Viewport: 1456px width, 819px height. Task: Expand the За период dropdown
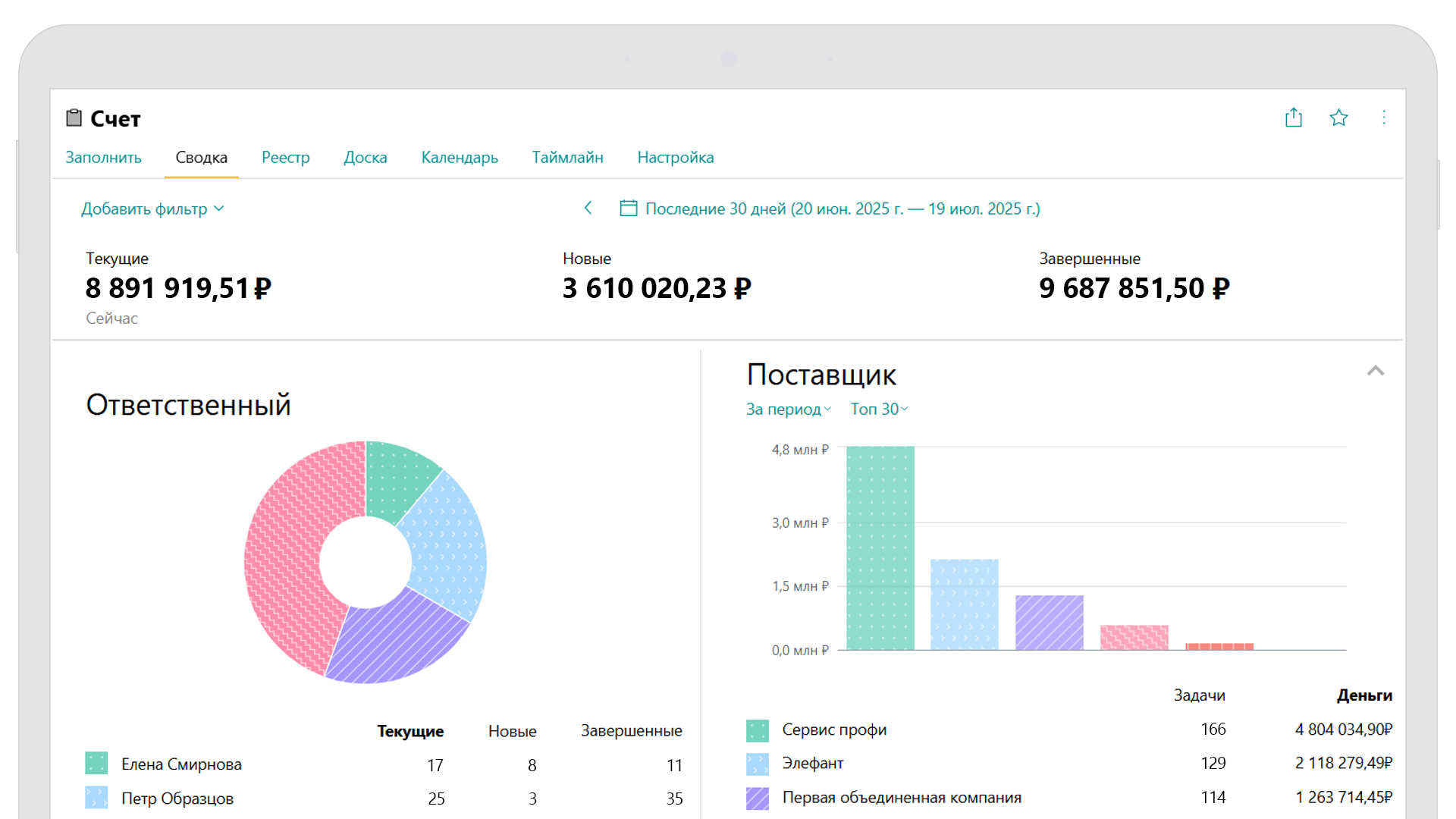click(x=788, y=409)
